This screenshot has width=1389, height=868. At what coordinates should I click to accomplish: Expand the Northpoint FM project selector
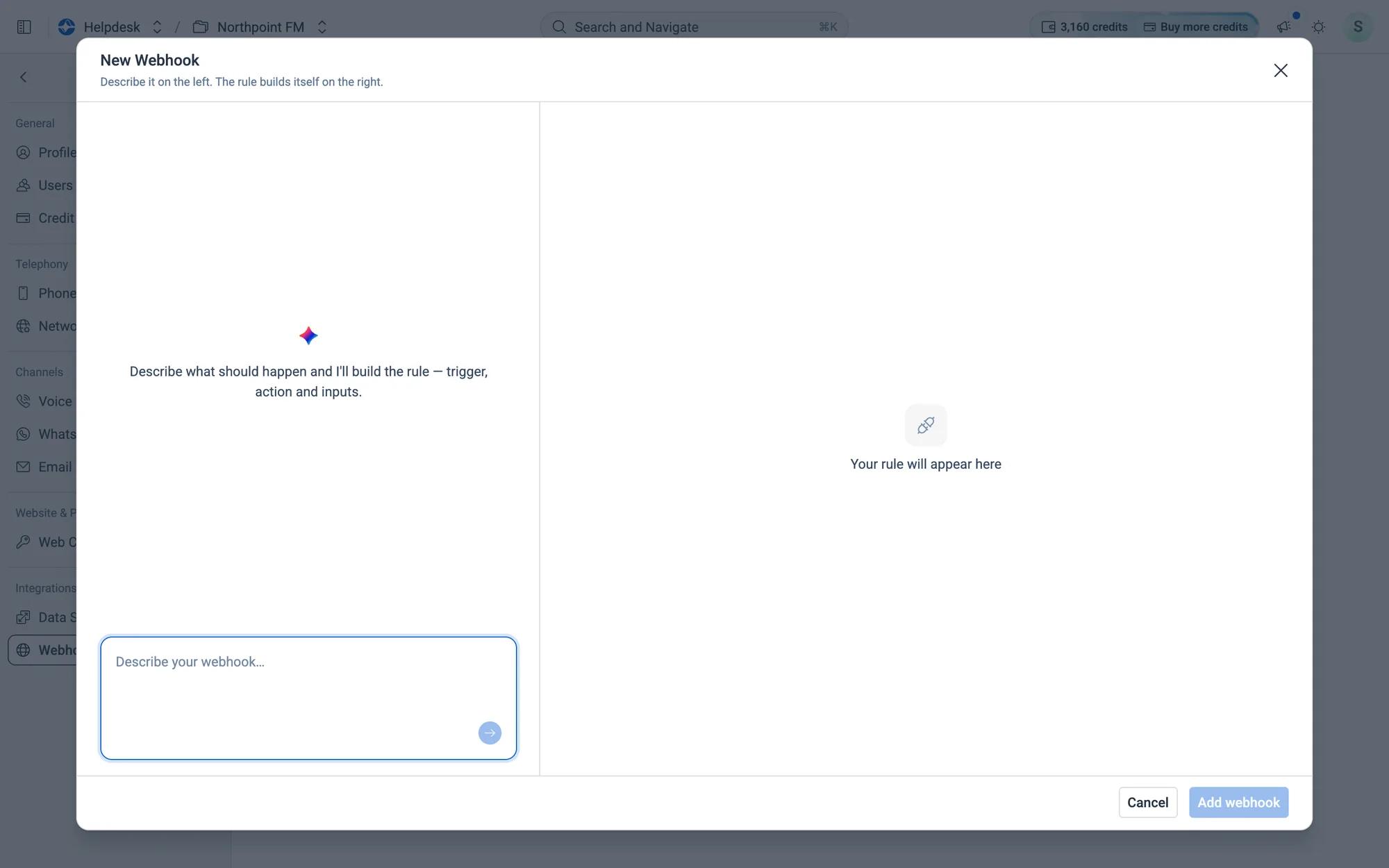coord(322,27)
